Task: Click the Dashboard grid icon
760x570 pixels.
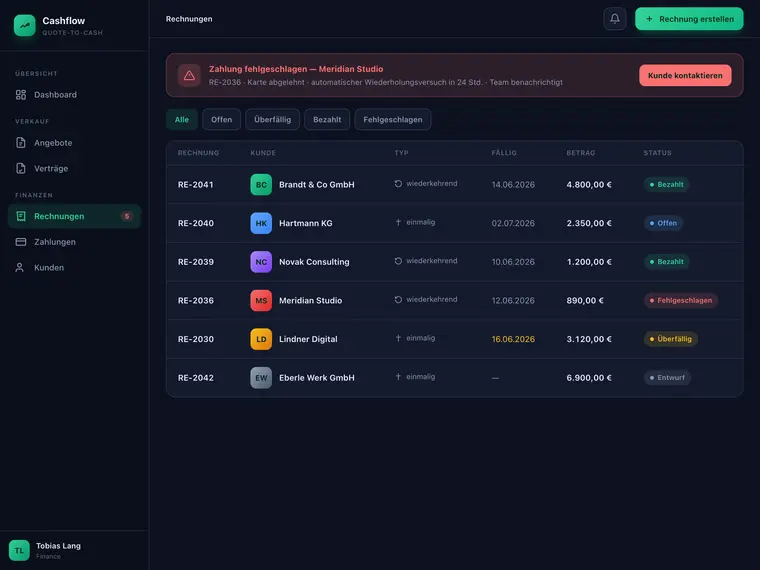Action: point(21,95)
